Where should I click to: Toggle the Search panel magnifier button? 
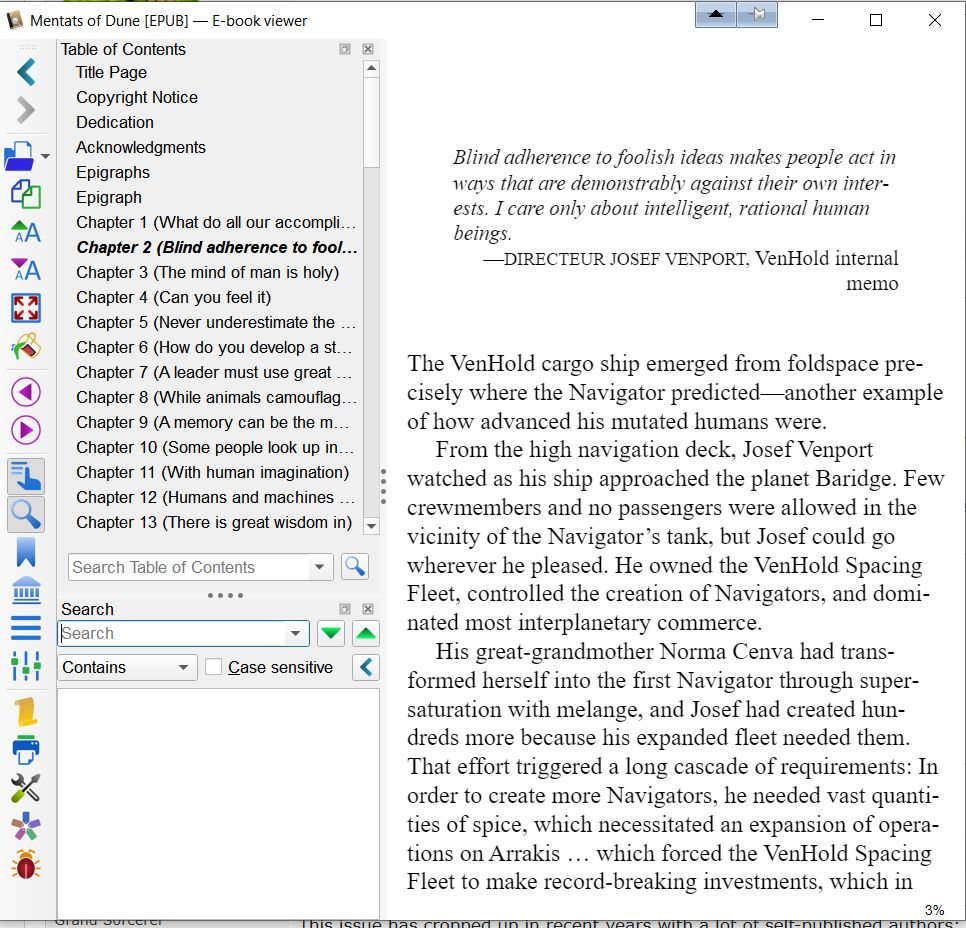click(x=26, y=515)
